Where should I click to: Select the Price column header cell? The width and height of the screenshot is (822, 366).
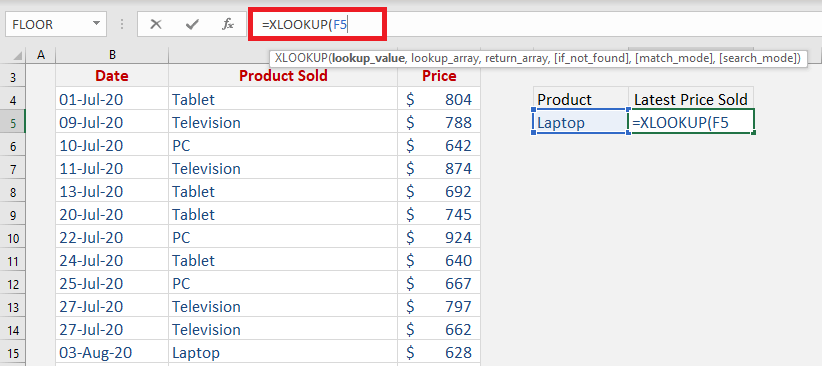click(439, 76)
